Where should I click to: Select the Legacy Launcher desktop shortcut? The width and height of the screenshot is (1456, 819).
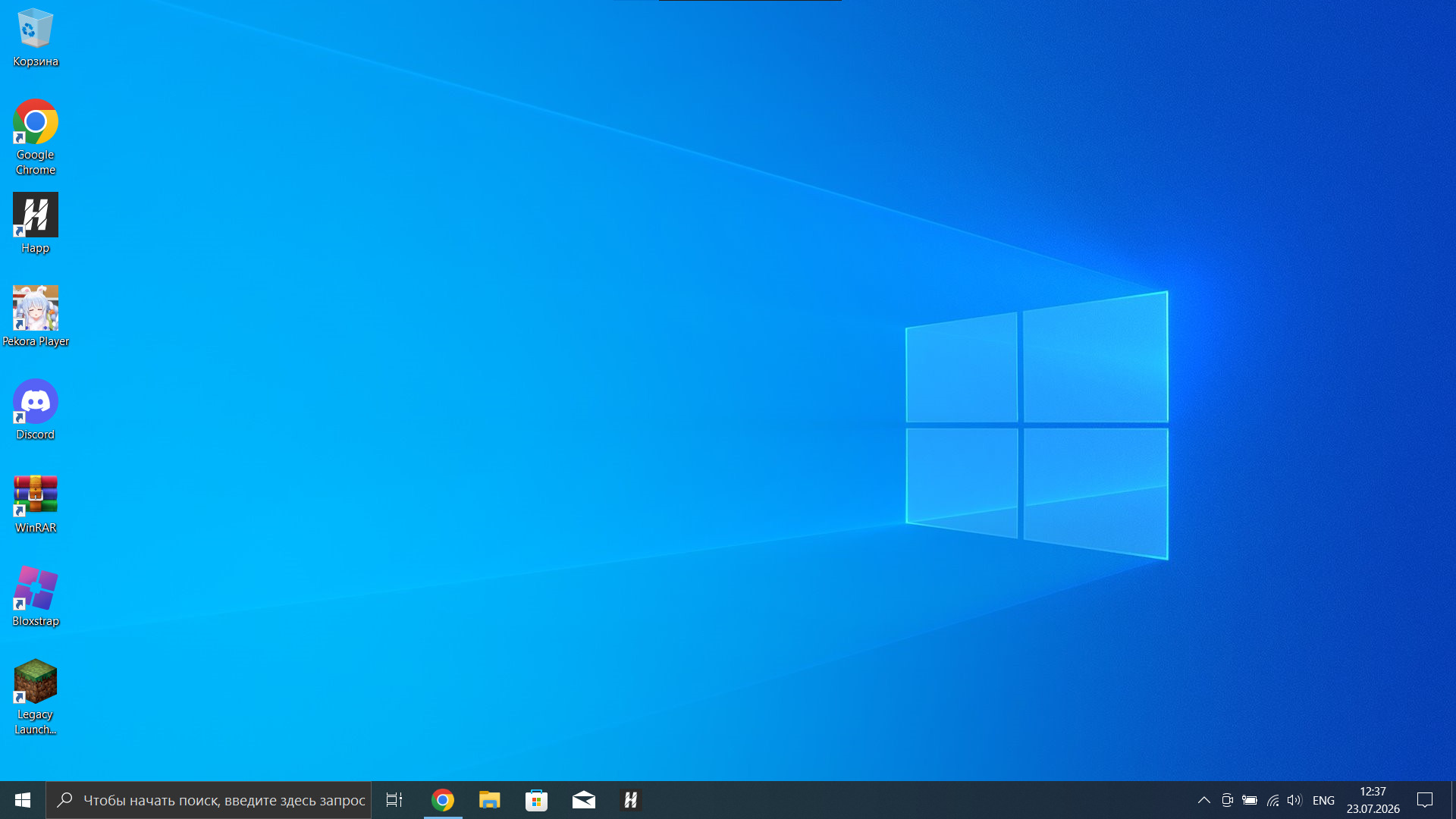coord(36,697)
